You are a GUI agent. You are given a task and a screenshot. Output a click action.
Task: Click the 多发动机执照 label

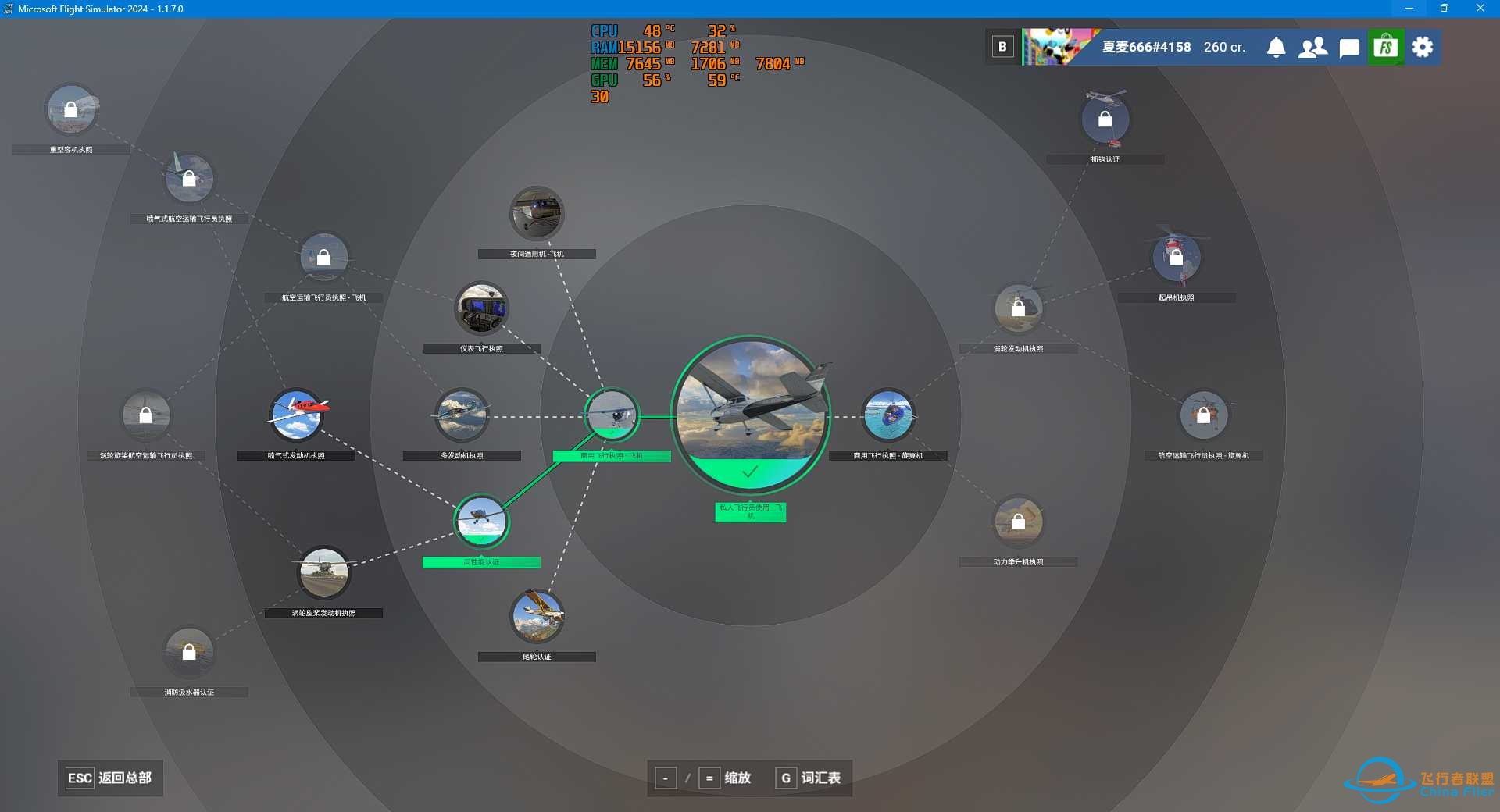click(x=462, y=455)
